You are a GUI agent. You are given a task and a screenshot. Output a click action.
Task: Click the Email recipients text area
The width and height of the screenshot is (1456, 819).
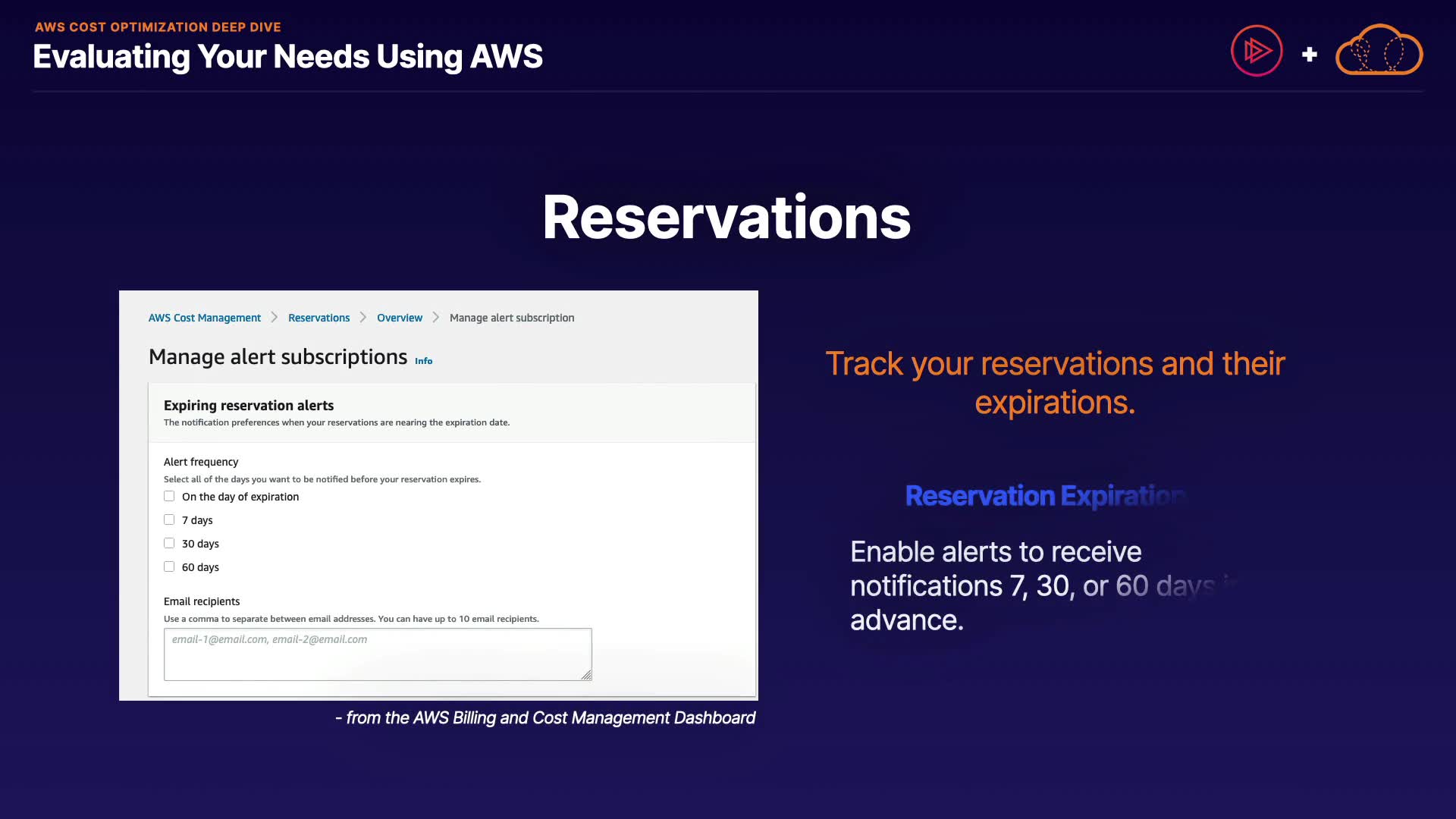(x=377, y=654)
